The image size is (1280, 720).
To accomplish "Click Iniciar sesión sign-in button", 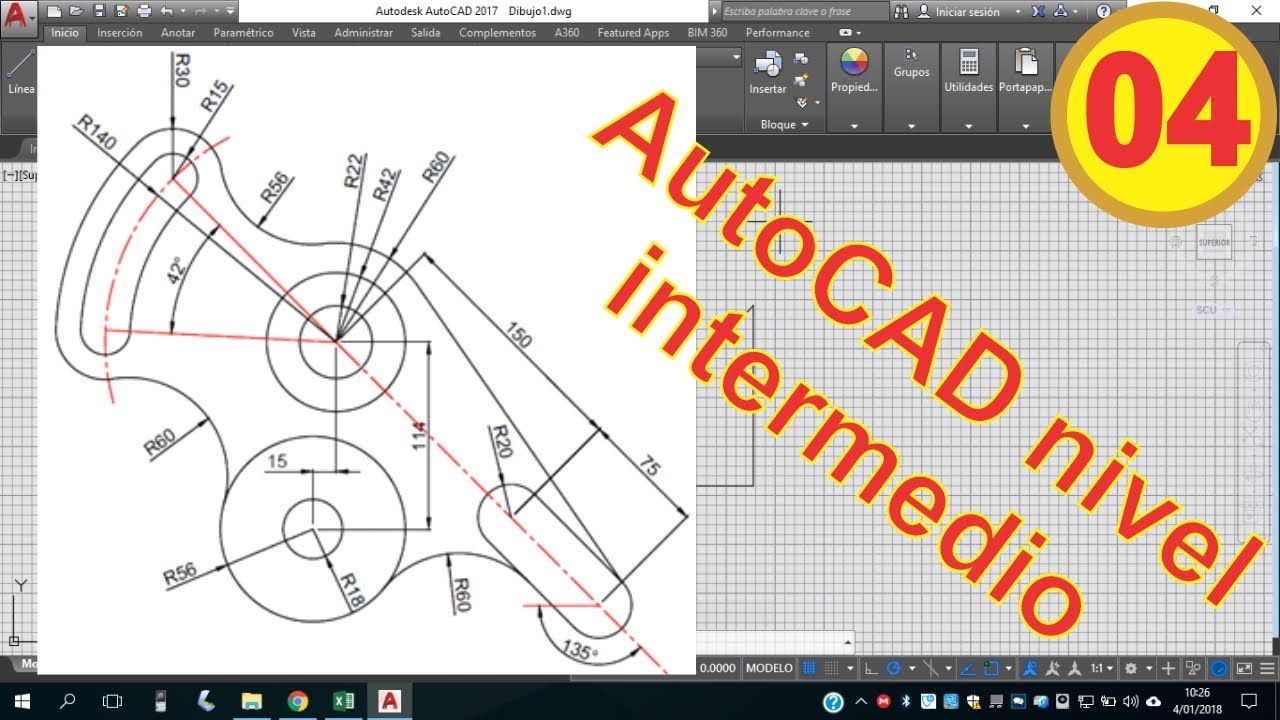I will [966, 12].
